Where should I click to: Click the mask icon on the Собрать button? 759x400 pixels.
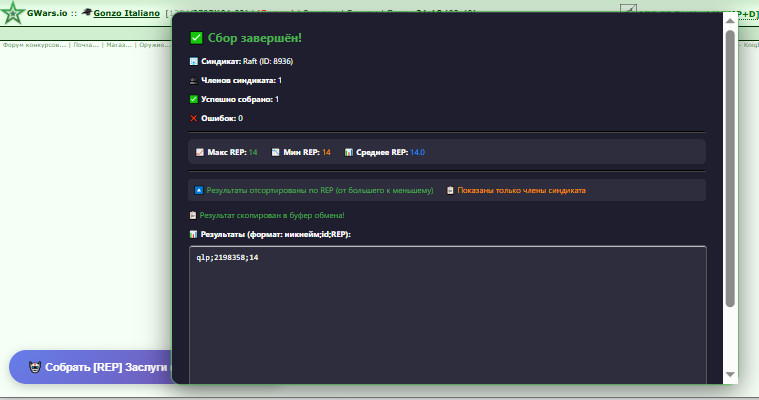pyautogui.click(x=35, y=367)
